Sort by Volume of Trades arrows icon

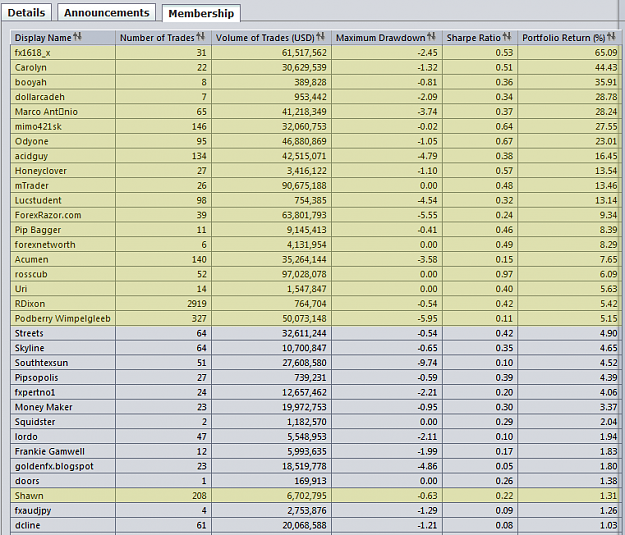[x=320, y=37]
